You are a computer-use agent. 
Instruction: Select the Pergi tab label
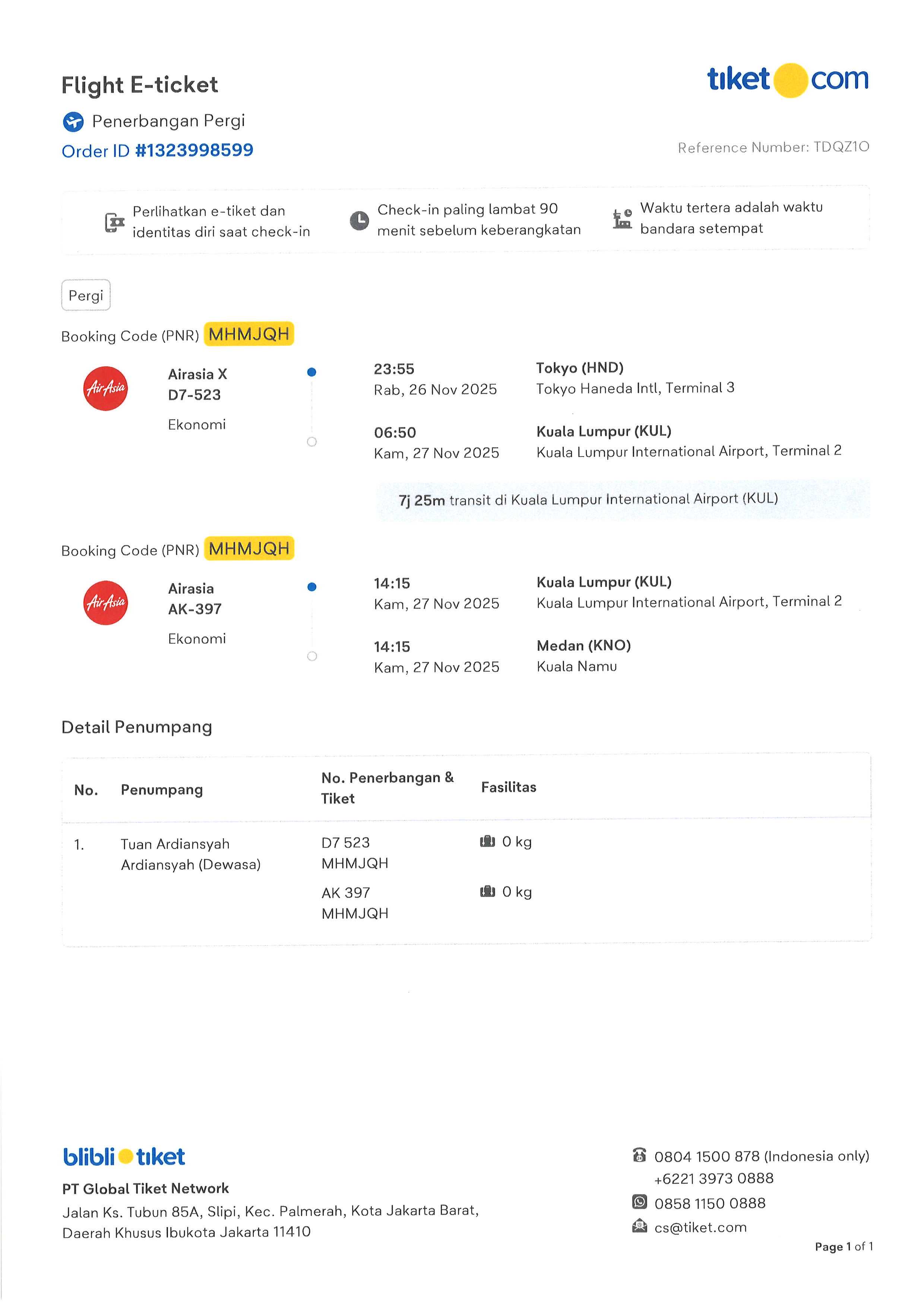[86, 295]
